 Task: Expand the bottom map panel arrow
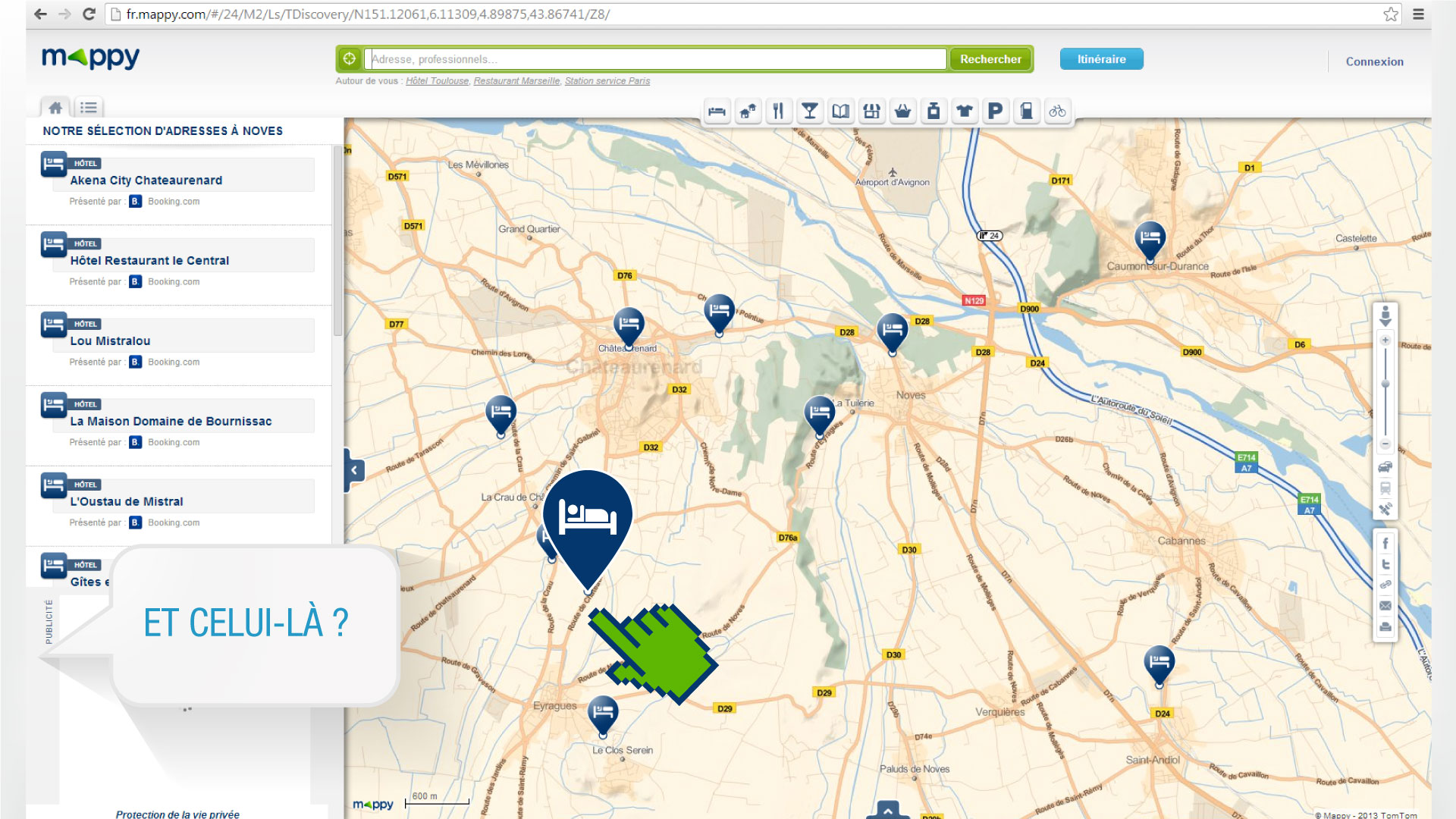(x=887, y=811)
